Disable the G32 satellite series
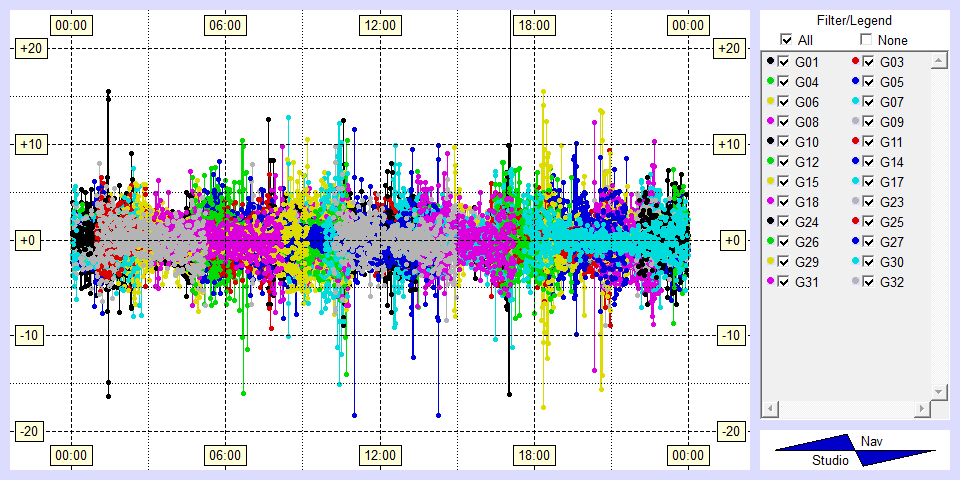The height and width of the screenshot is (480, 960). click(868, 282)
